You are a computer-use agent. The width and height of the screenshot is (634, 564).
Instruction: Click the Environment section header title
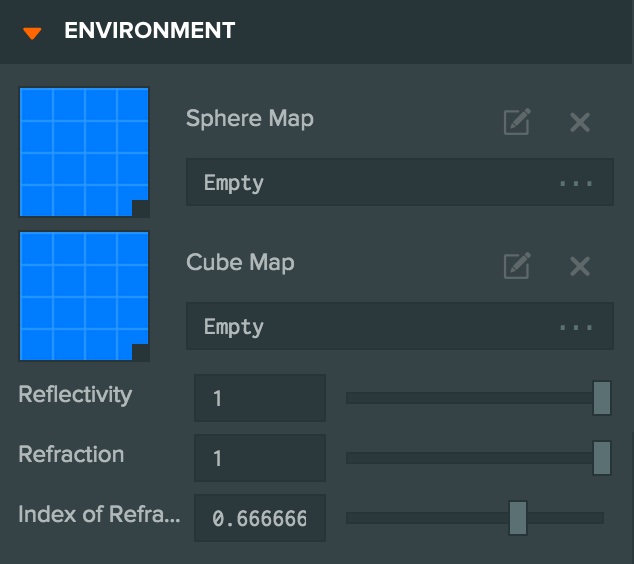tap(149, 31)
